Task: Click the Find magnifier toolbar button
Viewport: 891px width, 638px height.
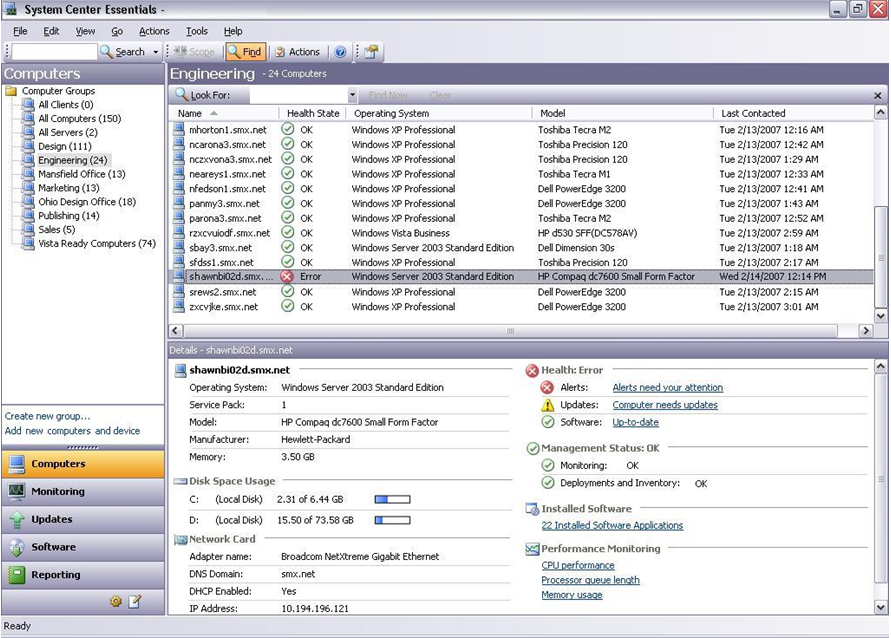Action: (244, 52)
